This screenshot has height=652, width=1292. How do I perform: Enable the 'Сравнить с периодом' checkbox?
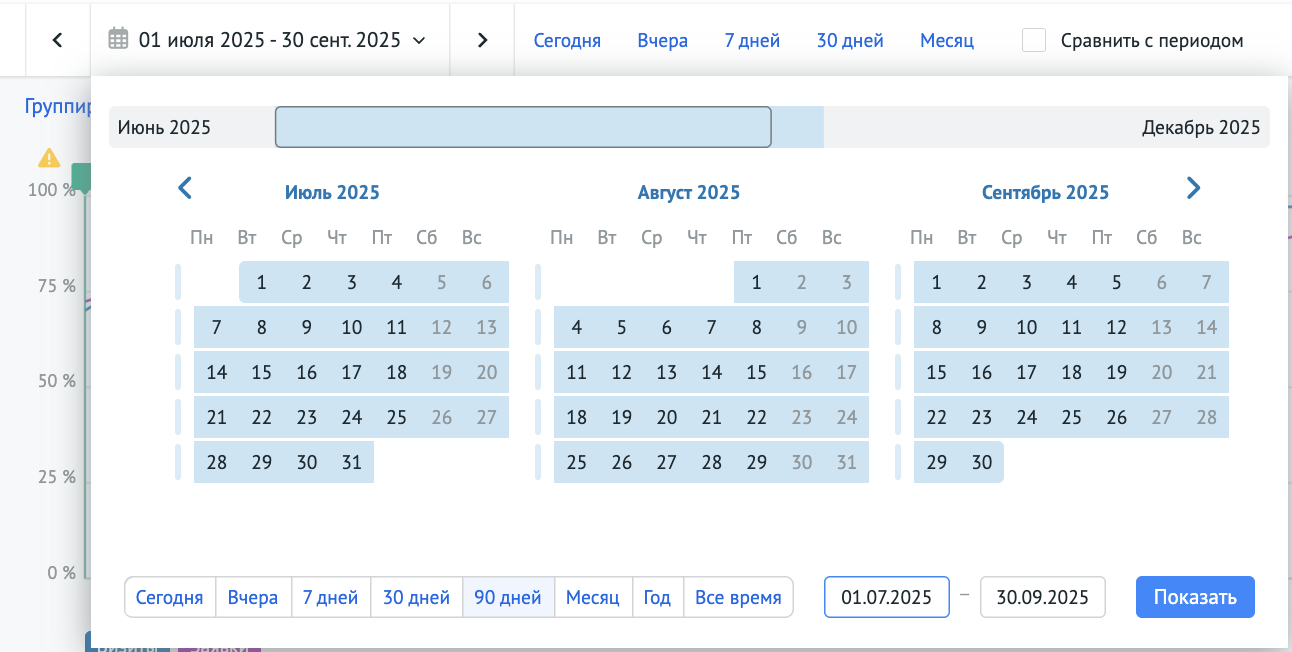click(1034, 40)
